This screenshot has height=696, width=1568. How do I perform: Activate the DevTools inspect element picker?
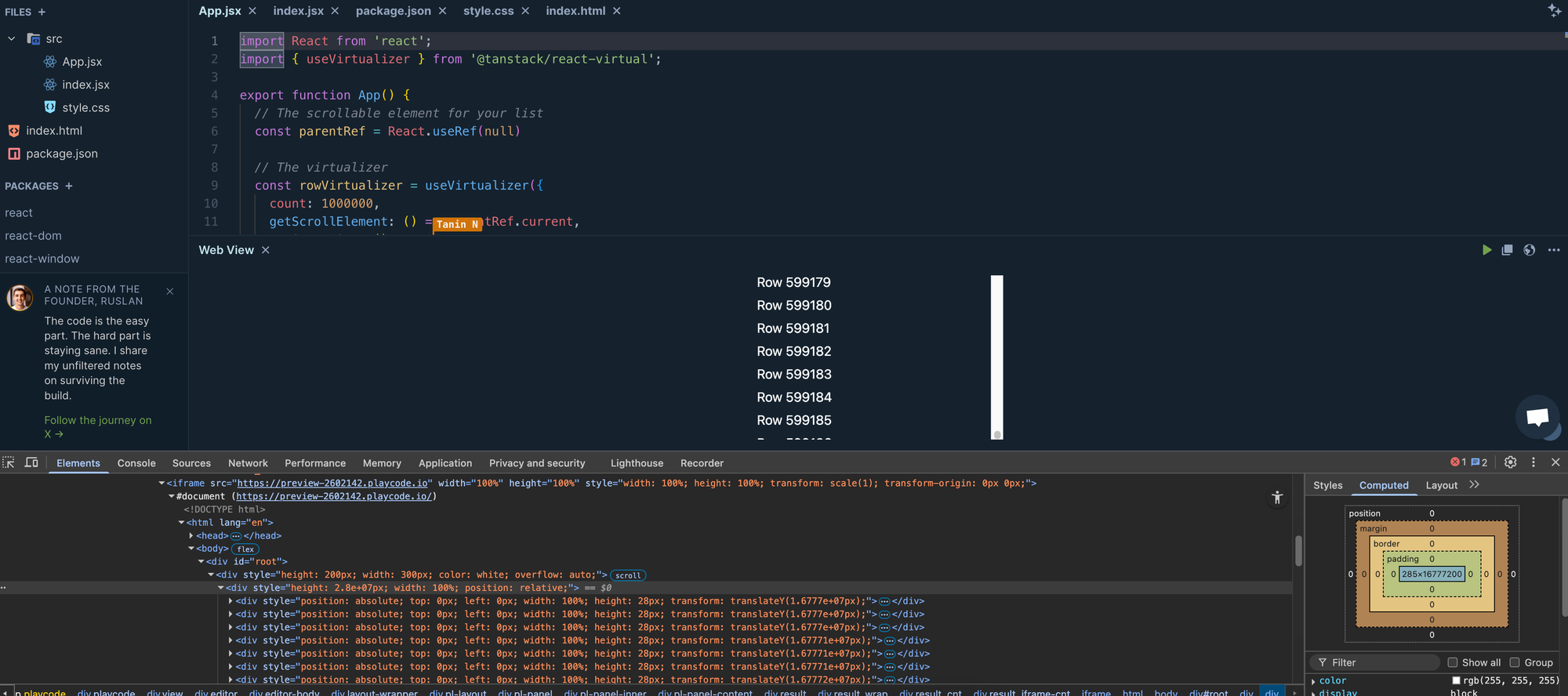tap(9, 462)
